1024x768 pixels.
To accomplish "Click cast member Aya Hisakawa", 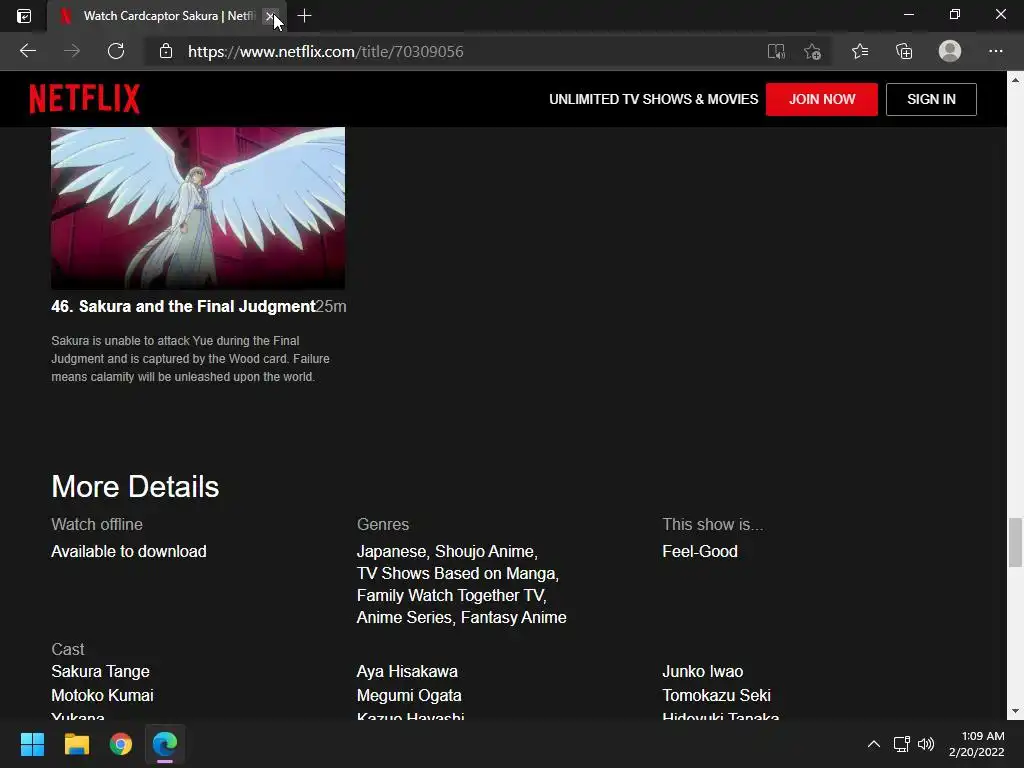I will [x=408, y=671].
